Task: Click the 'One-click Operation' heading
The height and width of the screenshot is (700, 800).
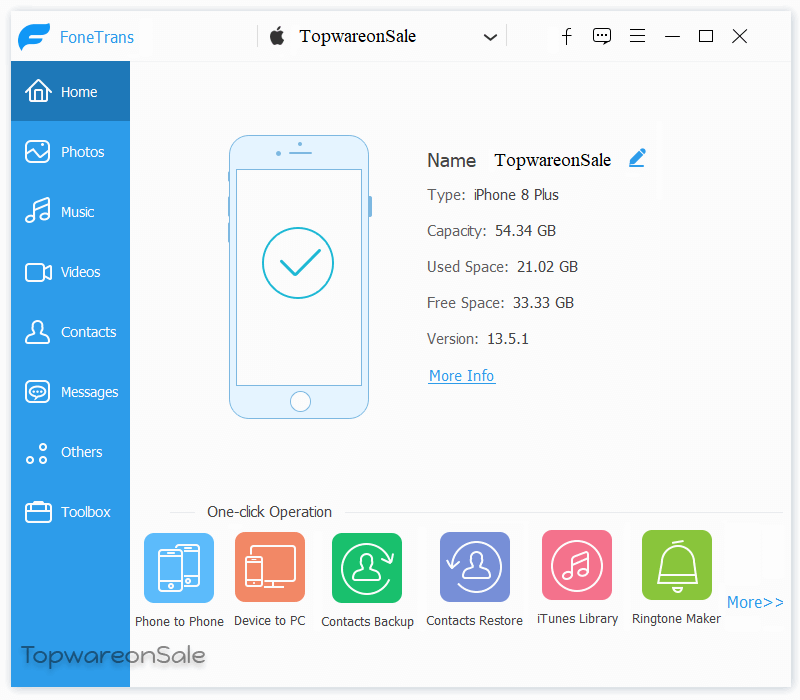Action: tap(269, 512)
